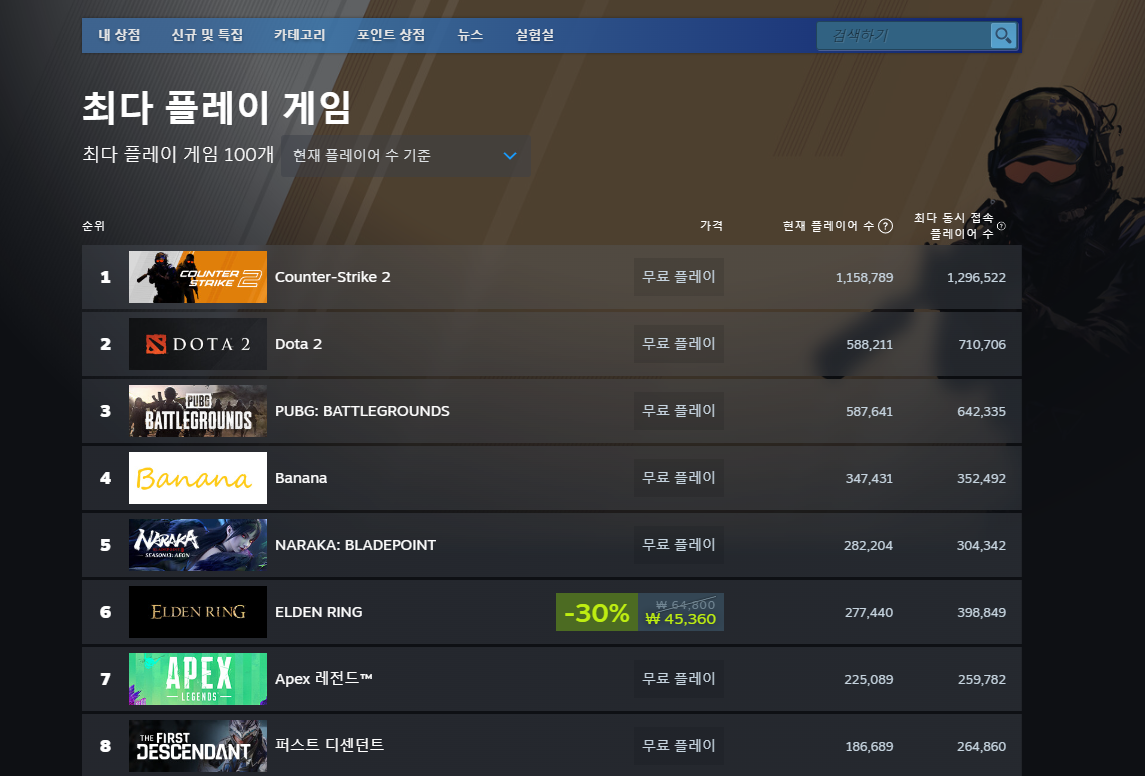The image size is (1145, 776).
Task: Click peak players value 304,342
Action: [x=981, y=545]
